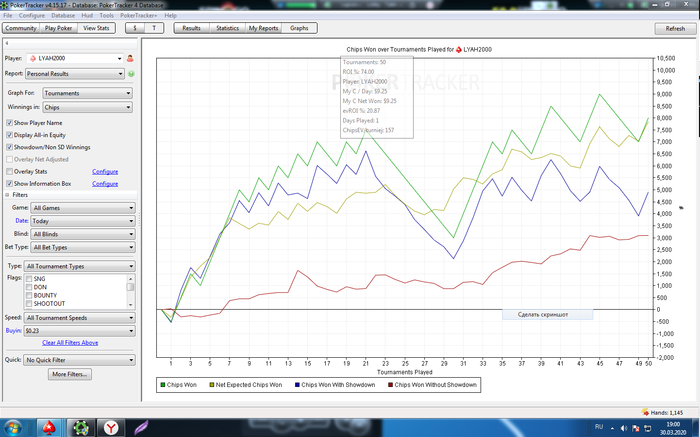The image size is (700, 437).
Task: Switch to the Results tab
Action: 192,28
